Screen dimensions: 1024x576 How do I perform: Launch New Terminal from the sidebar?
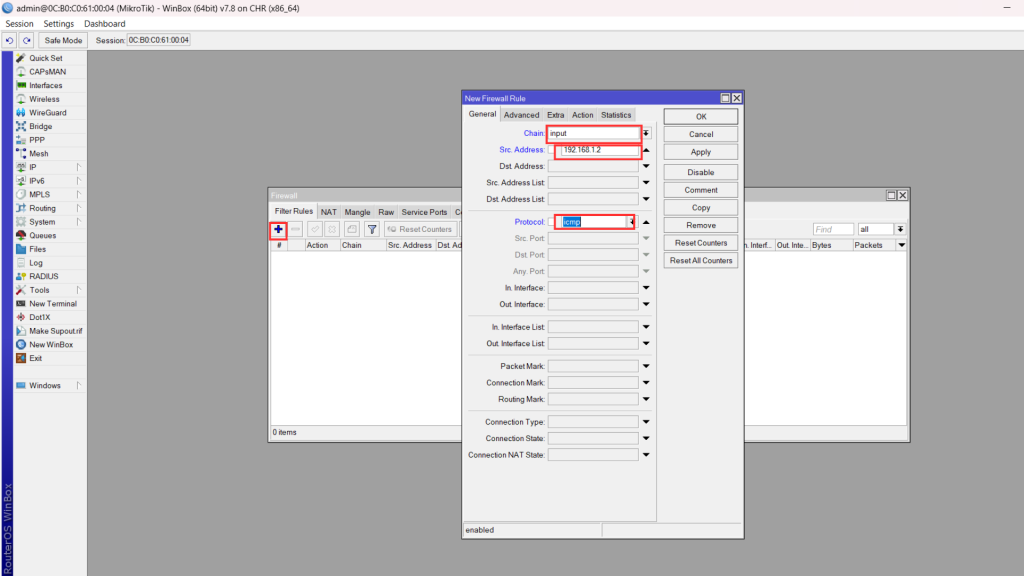coord(52,304)
